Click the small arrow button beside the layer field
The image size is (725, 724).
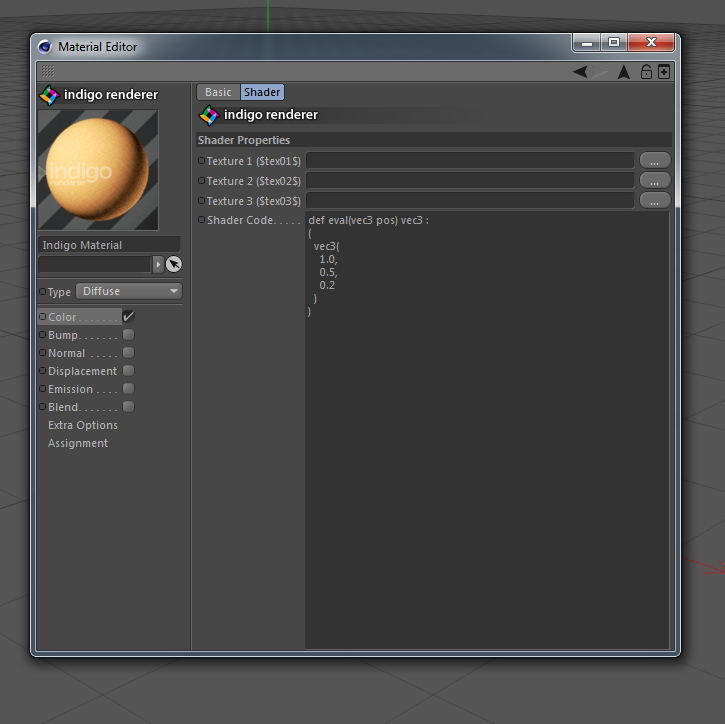click(158, 264)
